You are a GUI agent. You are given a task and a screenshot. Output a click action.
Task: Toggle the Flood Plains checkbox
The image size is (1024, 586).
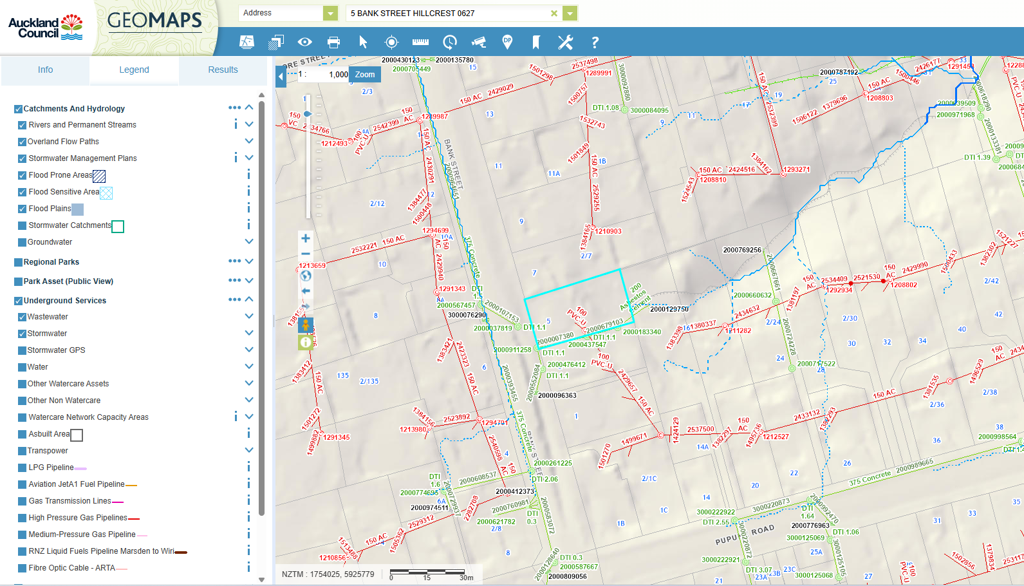22,209
